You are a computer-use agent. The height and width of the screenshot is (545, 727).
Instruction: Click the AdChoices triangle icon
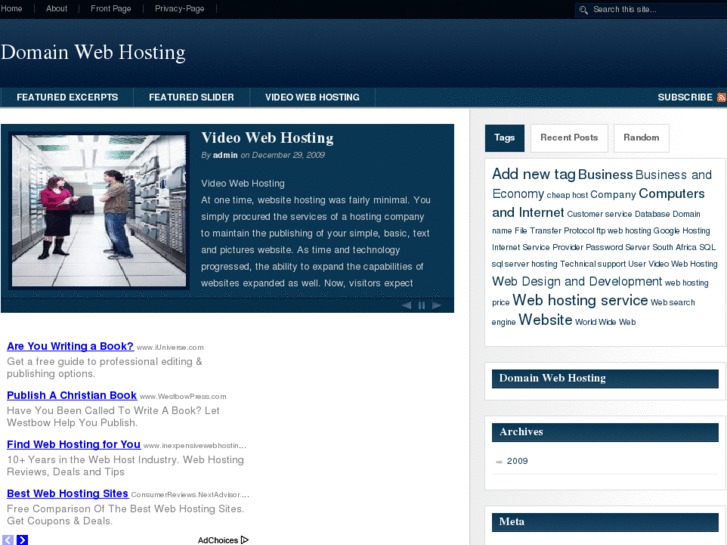coord(245,540)
